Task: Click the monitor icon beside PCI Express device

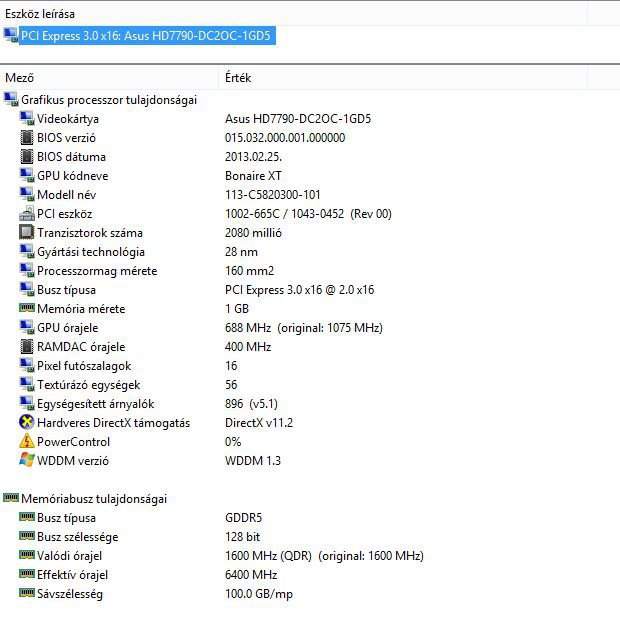Action: coord(11,35)
